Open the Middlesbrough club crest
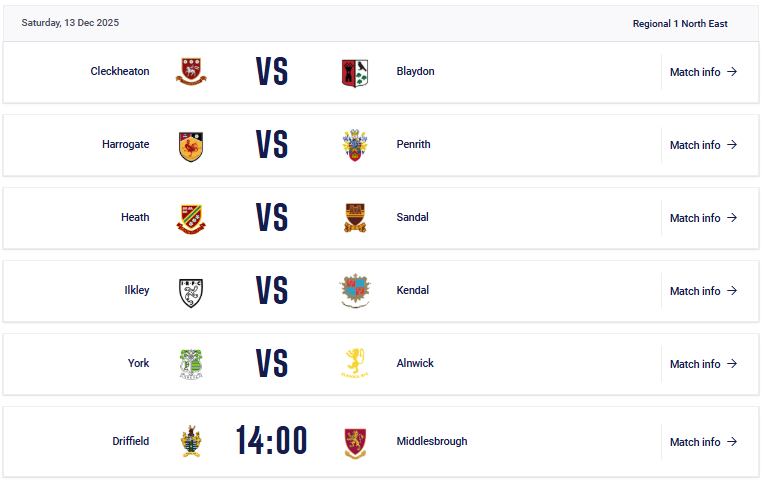The height and width of the screenshot is (482, 762). coord(354,442)
